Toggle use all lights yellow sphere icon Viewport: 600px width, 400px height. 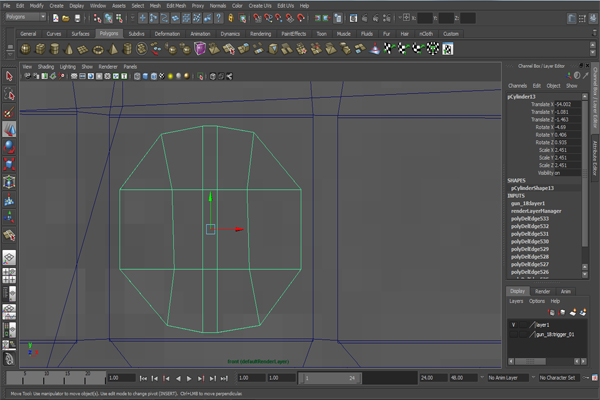coord(170,76)
